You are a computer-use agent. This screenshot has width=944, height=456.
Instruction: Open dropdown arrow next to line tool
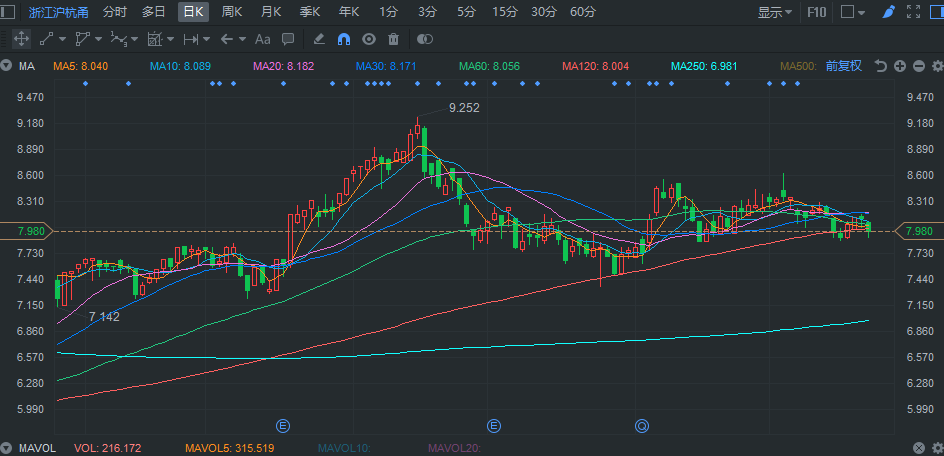63,39
